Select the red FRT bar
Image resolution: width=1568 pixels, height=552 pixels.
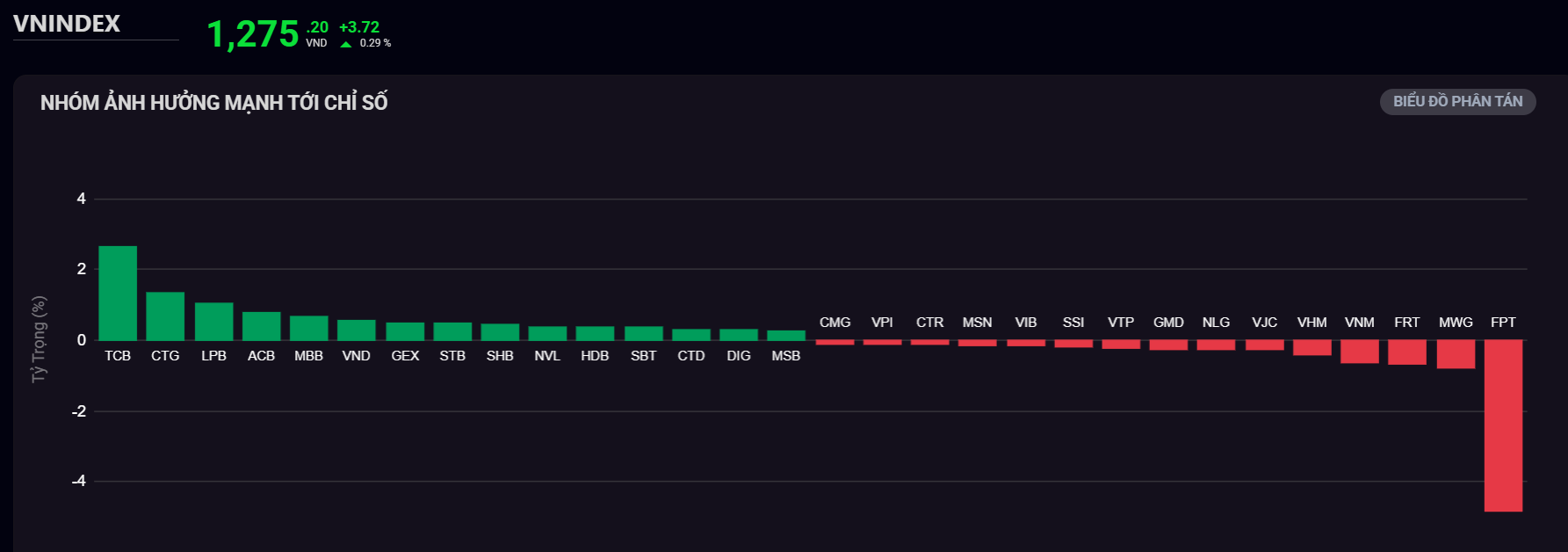1407,352
